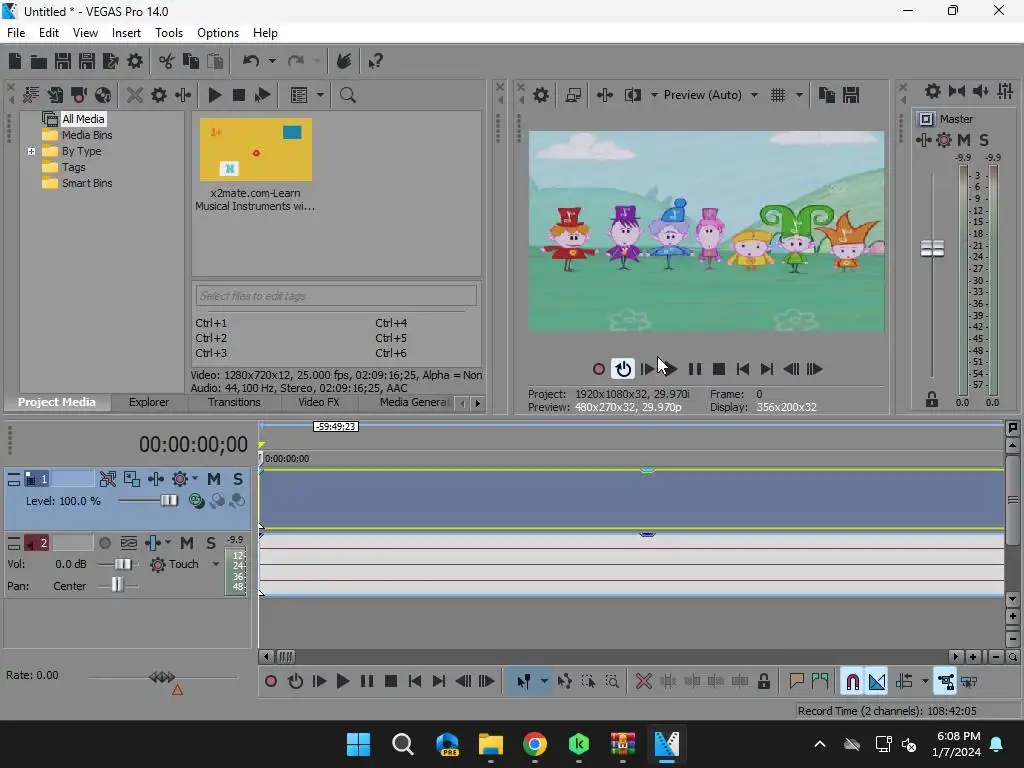Viewport: 1024px width, 768px height.
Task: Click Remove Selected Media X icon
Action: (135, 95)
